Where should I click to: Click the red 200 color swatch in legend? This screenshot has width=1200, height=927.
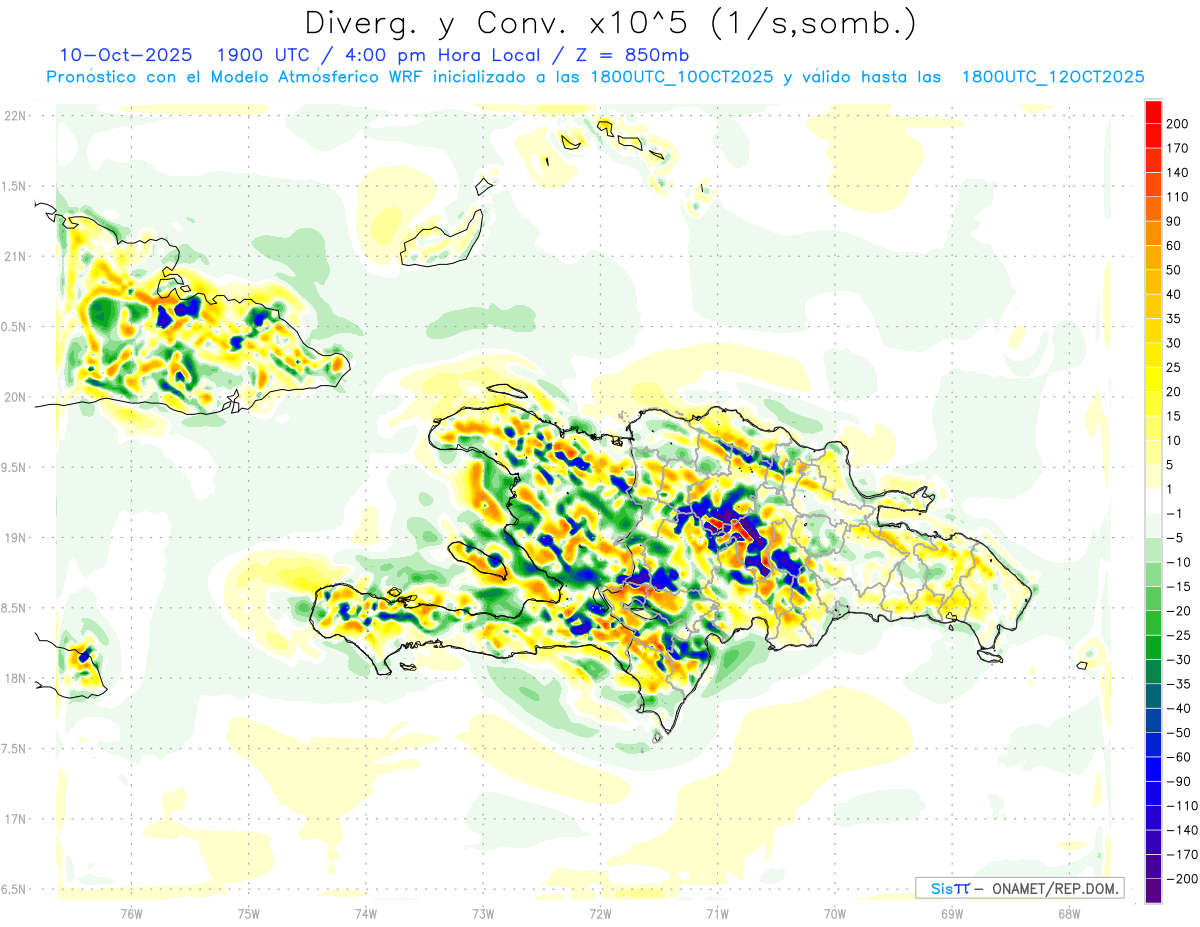tap(1153, 112)
